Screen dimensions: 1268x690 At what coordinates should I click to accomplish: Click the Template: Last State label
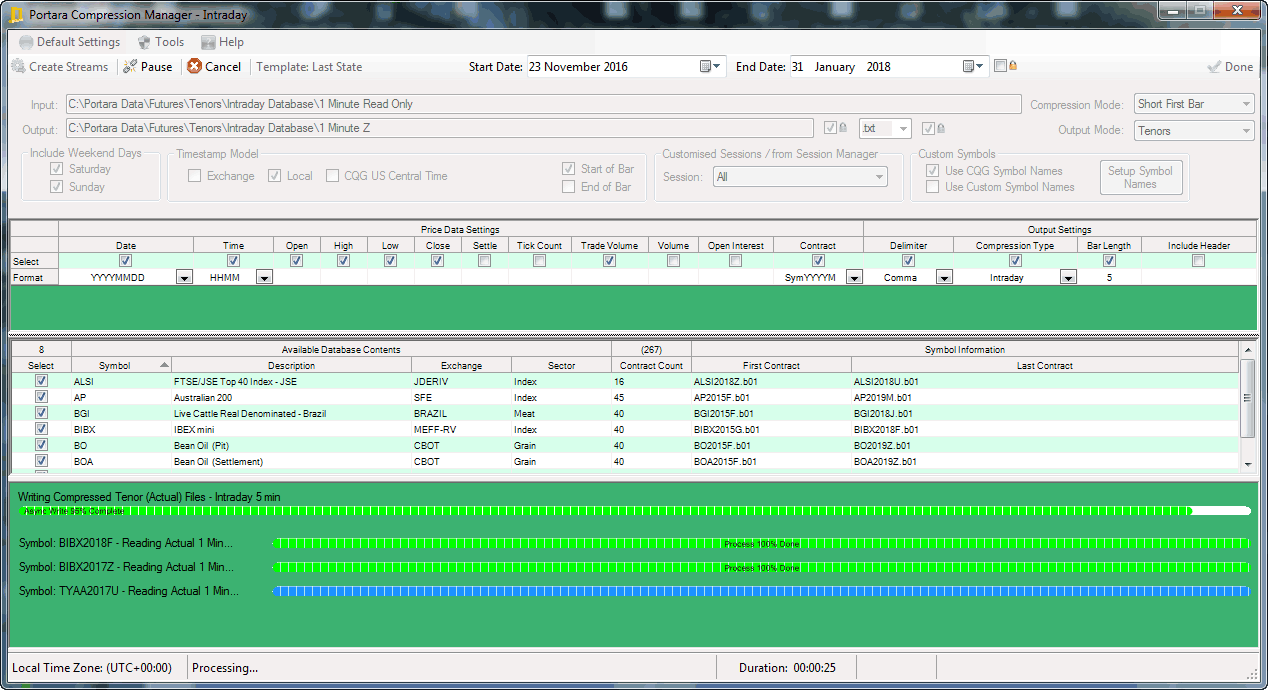[309, 67]
